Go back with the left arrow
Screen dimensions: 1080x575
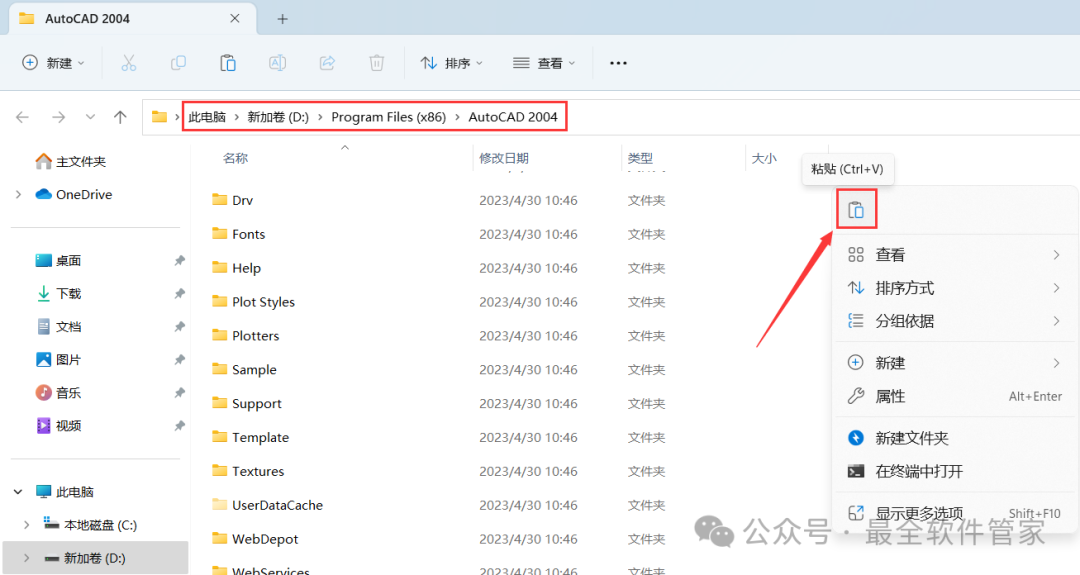tap(23, 117)
